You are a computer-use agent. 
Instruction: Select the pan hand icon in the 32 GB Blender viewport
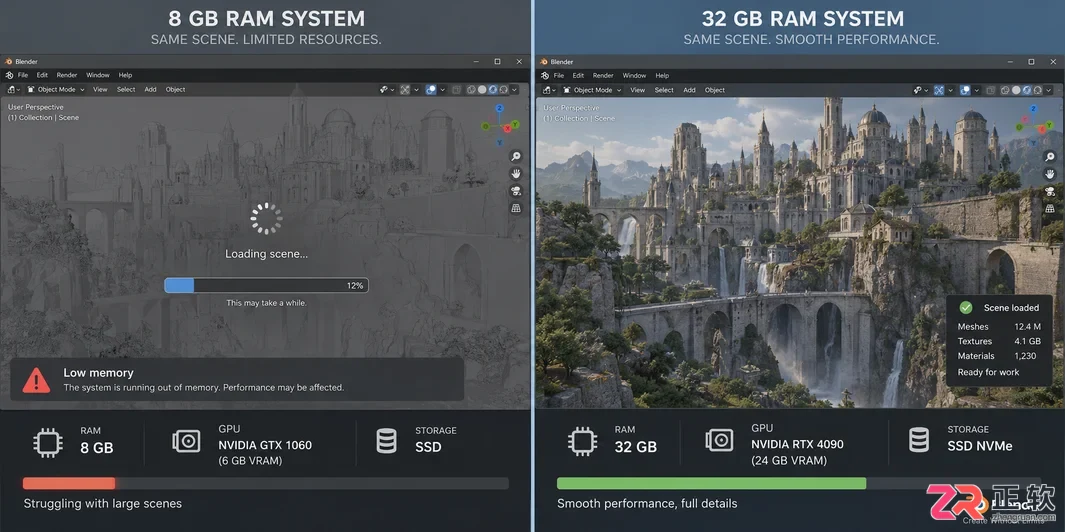(x=1050, y=175)
